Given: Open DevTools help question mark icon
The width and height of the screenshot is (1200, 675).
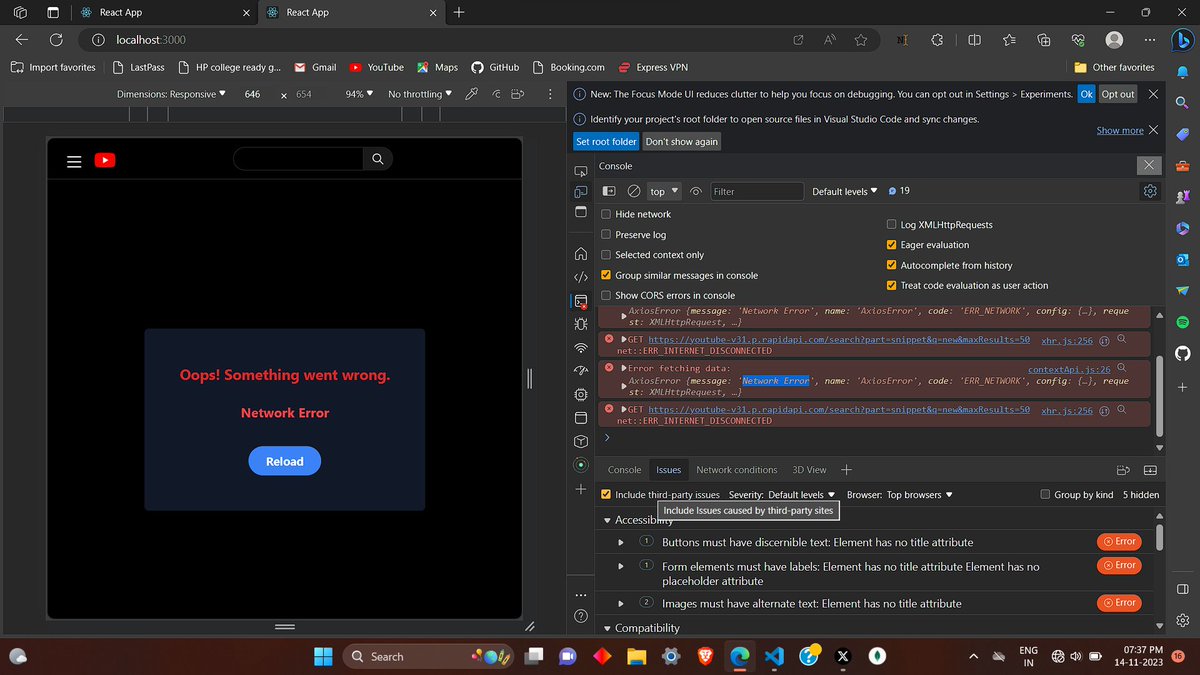Looking at the screenshot, I should pos(581,616).
